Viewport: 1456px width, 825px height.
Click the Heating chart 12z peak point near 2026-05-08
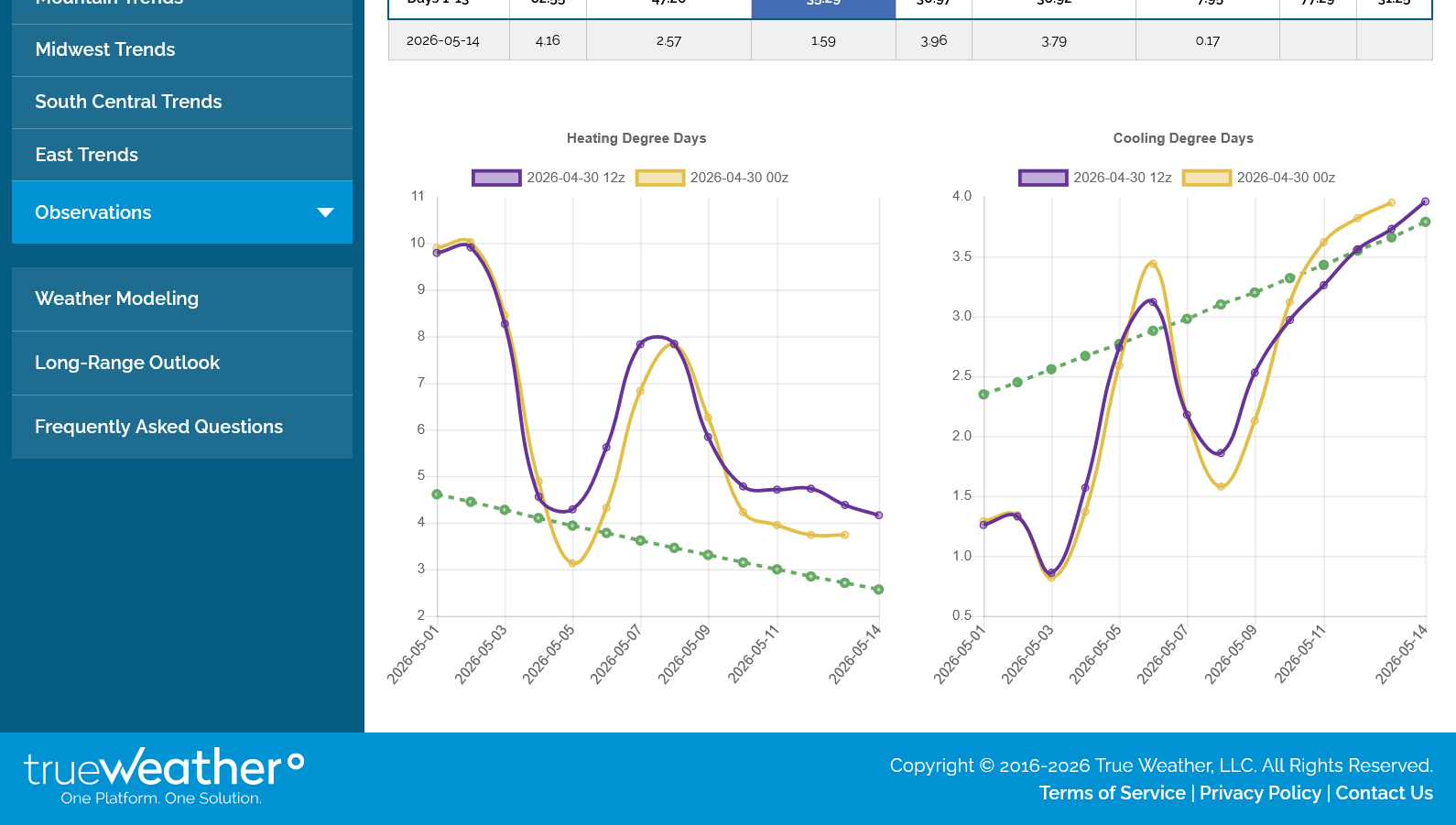coord(674,344)
